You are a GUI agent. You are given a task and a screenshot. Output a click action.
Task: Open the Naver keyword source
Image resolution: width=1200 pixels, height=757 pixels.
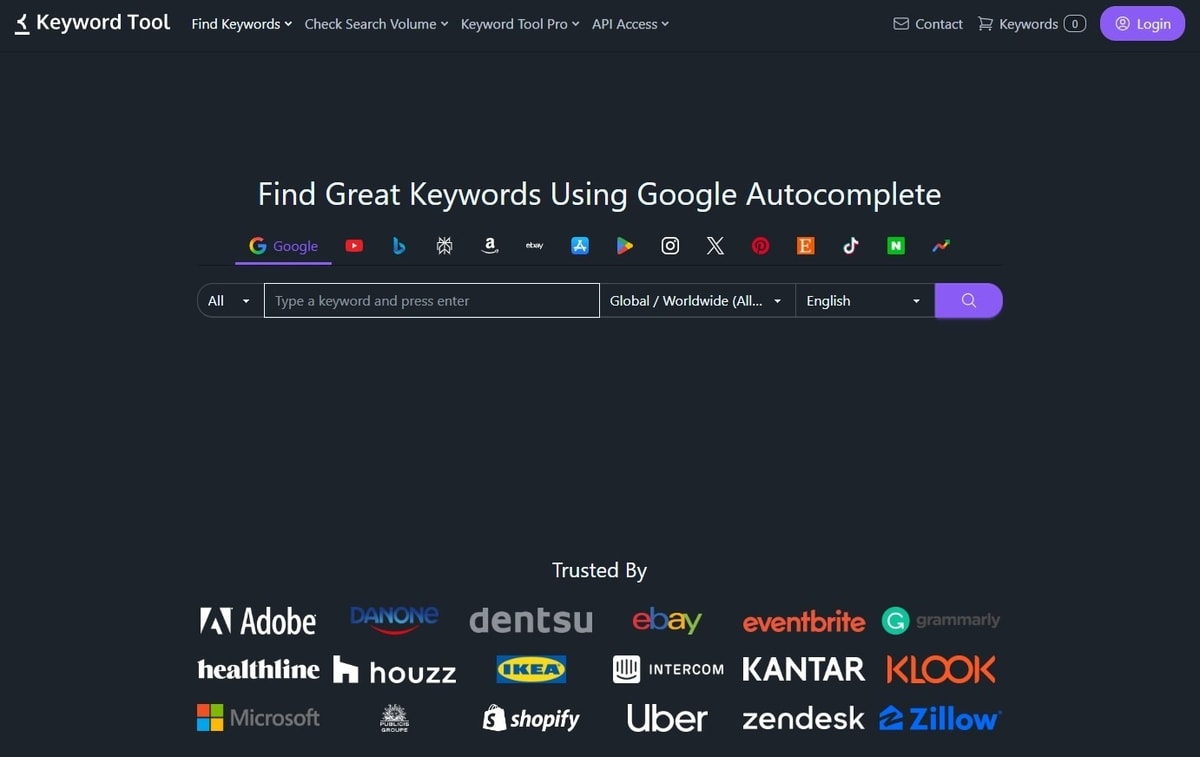895,245
